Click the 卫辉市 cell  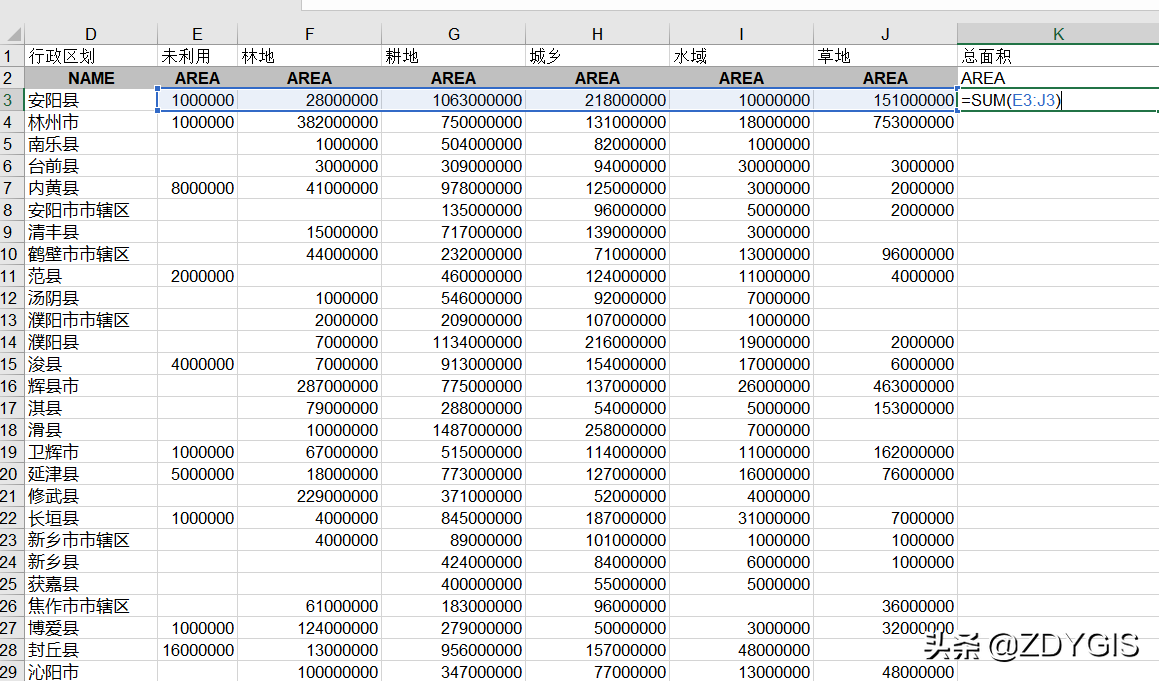pos(91,453)
